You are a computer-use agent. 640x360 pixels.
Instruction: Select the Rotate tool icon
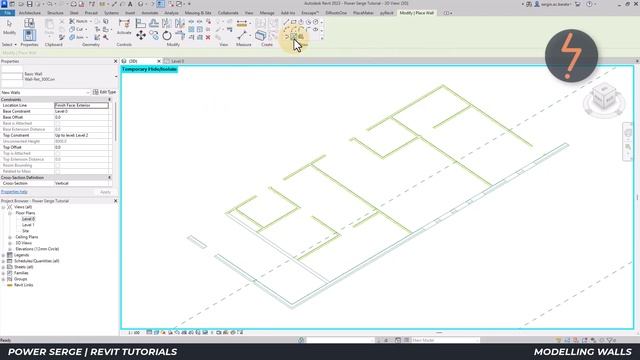pos(167,36)
